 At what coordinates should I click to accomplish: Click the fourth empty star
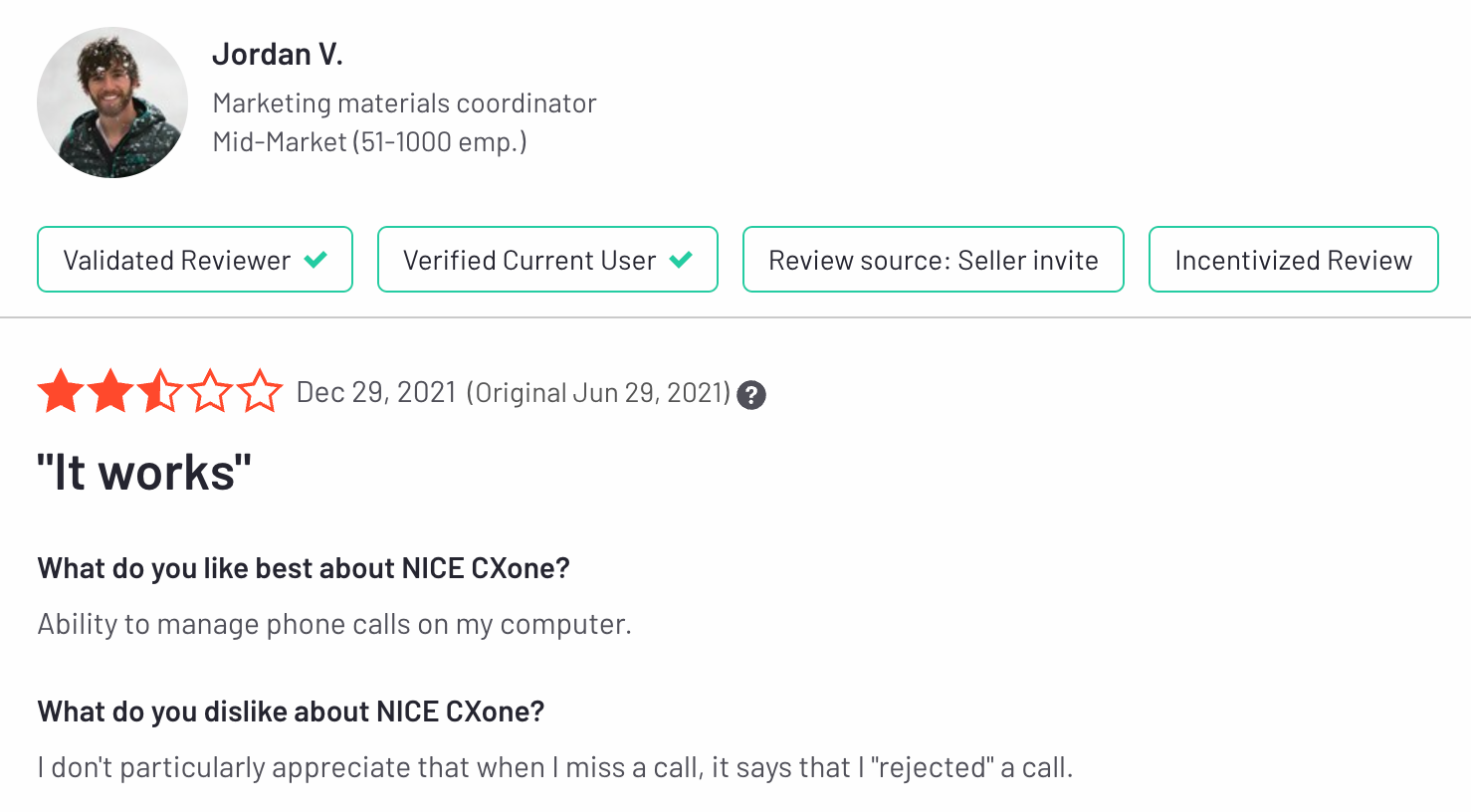[210, 391]
